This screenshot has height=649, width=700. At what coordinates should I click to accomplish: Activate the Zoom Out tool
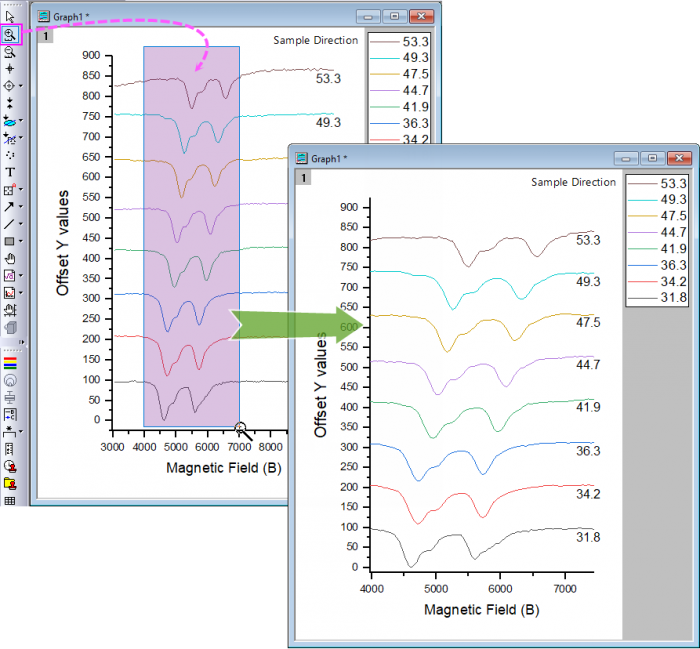pyautogui.click(x=10, y=52)
